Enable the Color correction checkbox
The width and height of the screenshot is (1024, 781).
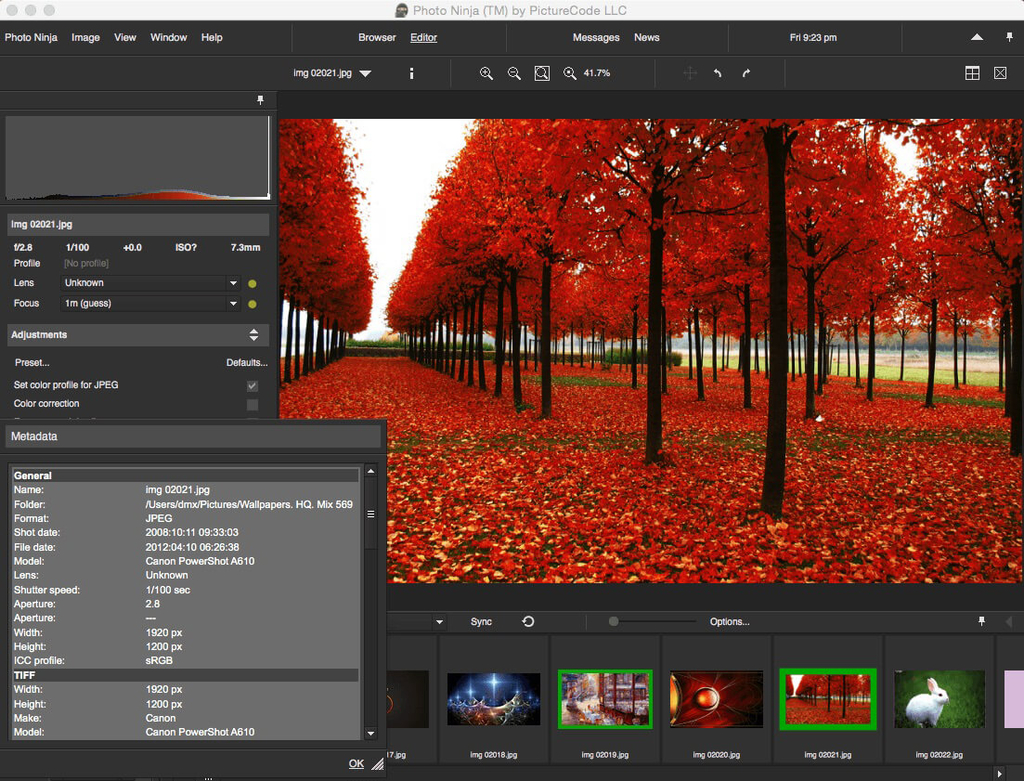pyautogui.click(x=252, y=404)
